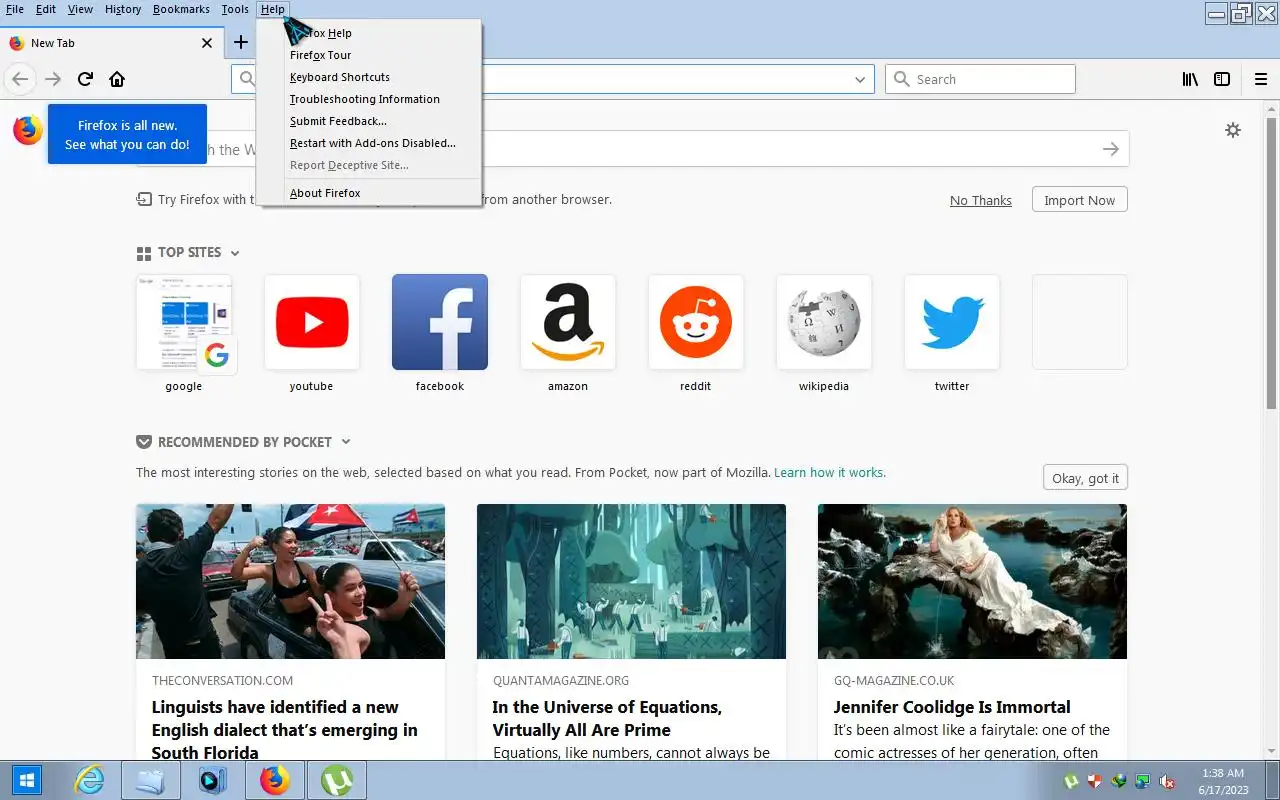Open Jennifer Coolidge Is Immortal article
The height and width of the screenshot is (800, 1280).
tap(952, 707)
